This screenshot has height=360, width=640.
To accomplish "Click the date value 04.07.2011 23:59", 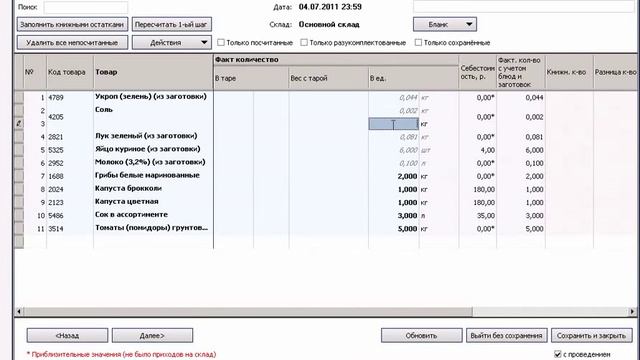I will point(330,7).
